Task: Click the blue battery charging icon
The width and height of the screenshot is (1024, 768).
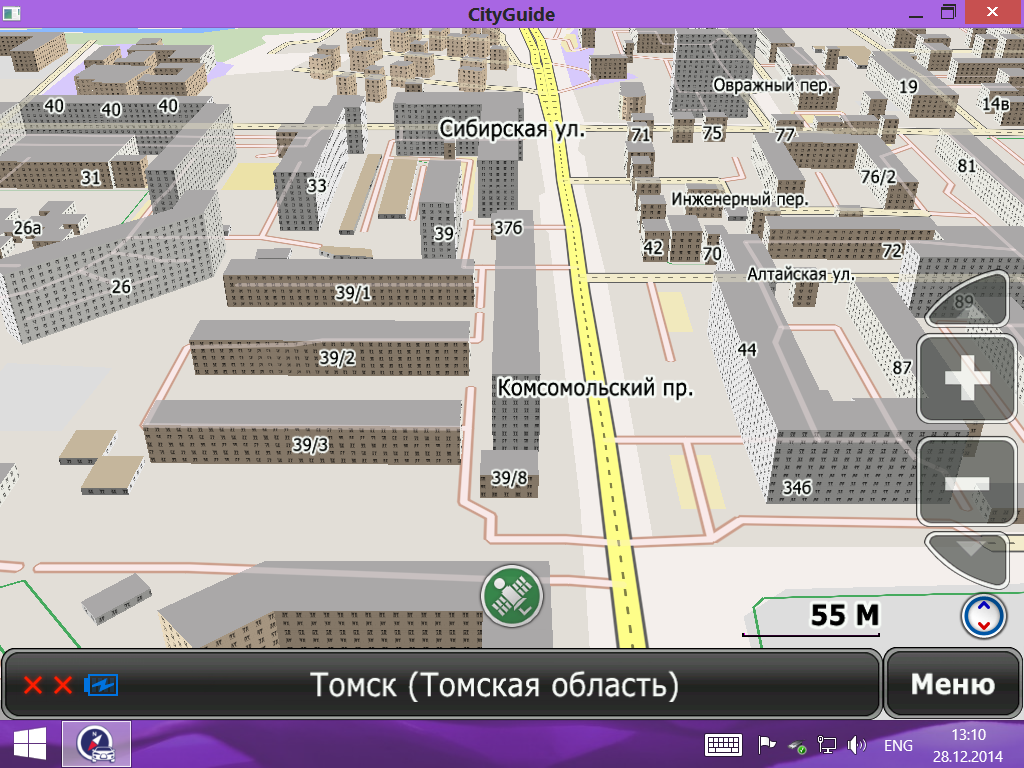Action: click(x=102, y=685)
